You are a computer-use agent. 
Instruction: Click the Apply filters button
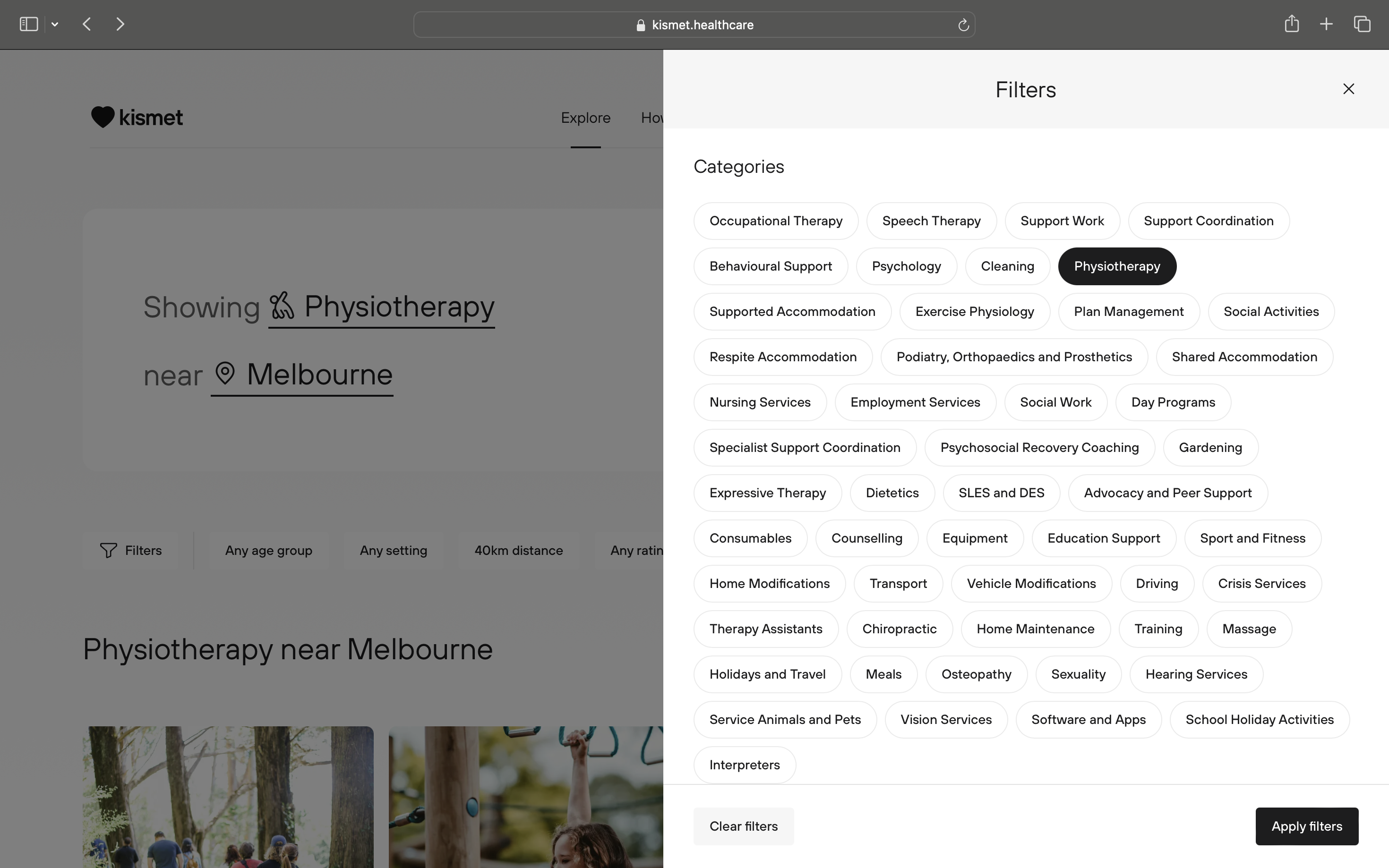pyautogui.click(x=1307, y=826)
